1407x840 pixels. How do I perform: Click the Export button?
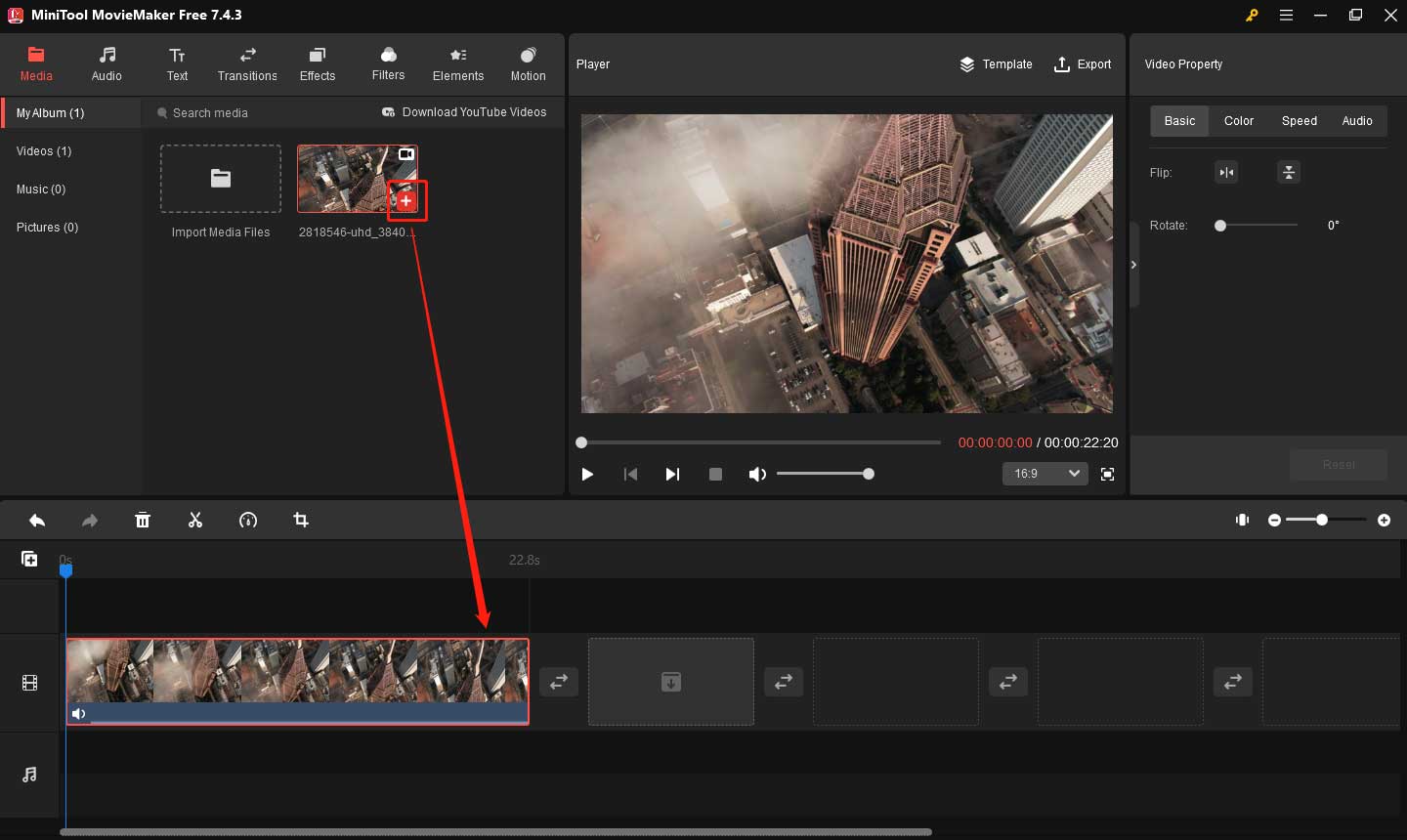[x=1083, y=64]
